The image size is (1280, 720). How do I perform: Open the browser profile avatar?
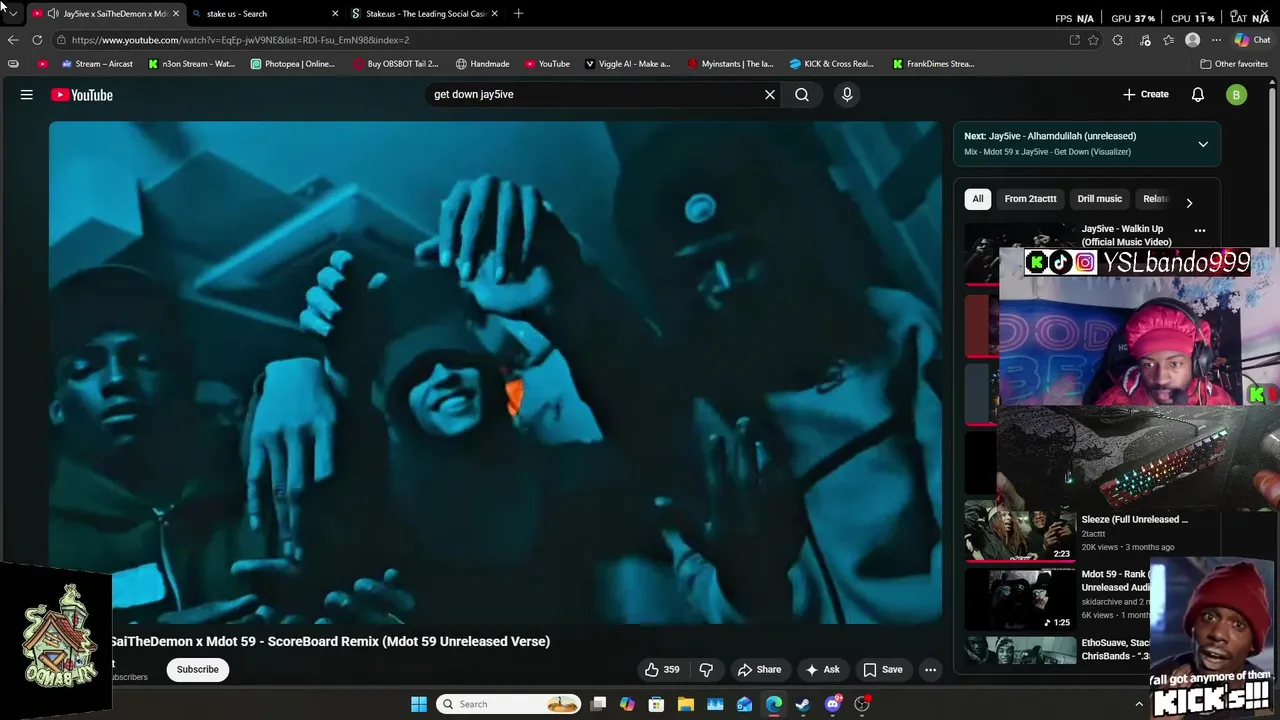pos(1192,40)
